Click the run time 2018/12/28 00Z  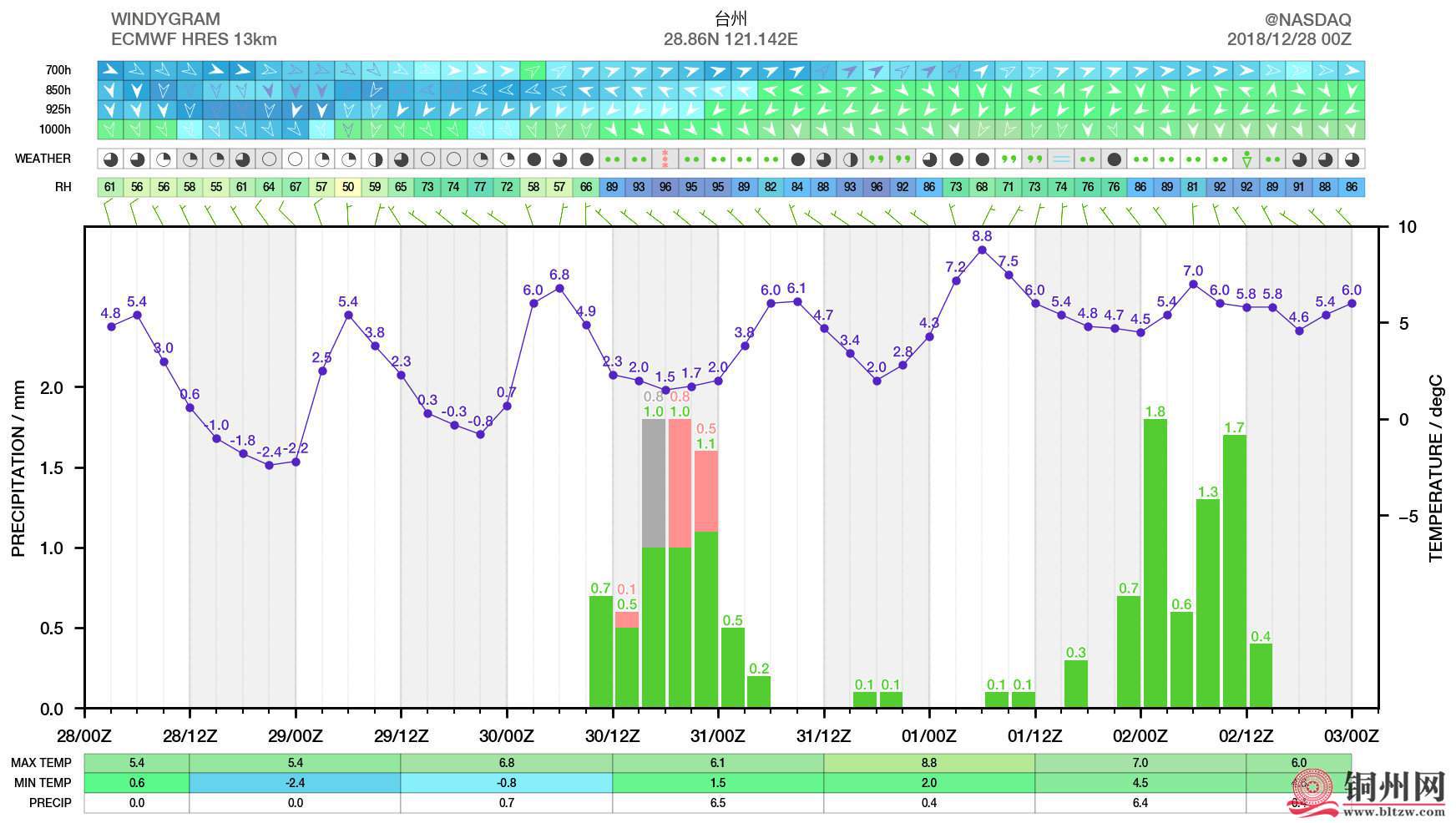click(1289, 39)
